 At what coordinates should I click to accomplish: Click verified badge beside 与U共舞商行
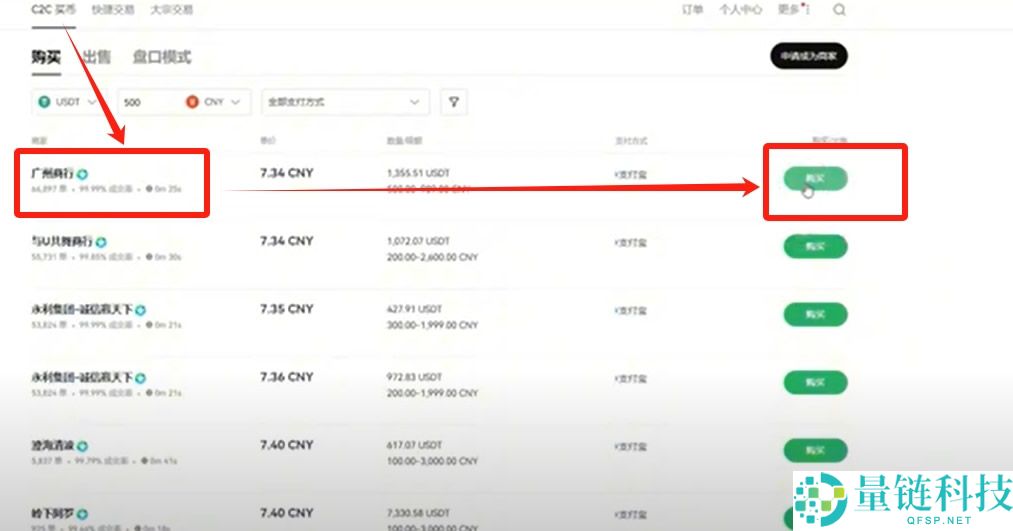[101, 242]
